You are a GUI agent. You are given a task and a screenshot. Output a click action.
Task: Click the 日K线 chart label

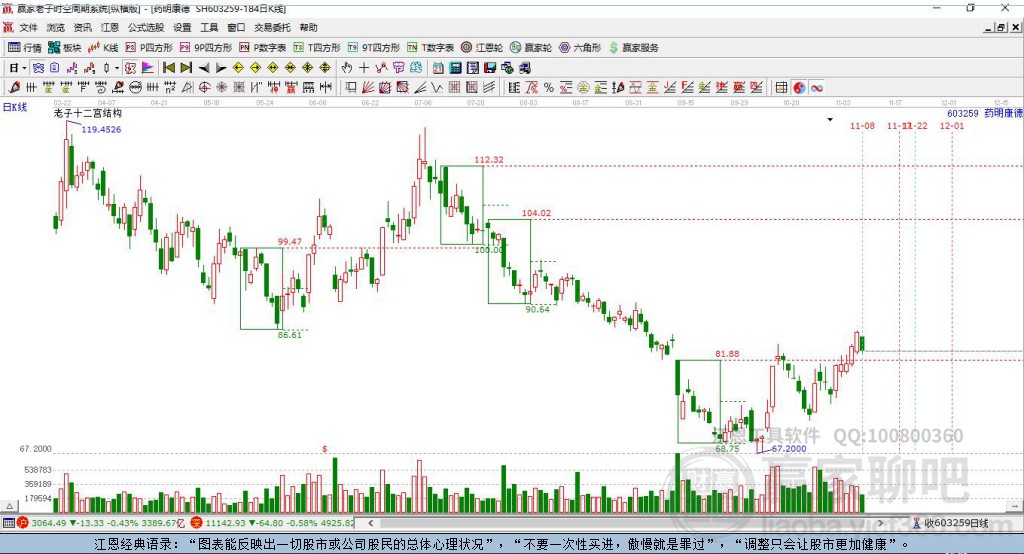(x=15, y=107)
